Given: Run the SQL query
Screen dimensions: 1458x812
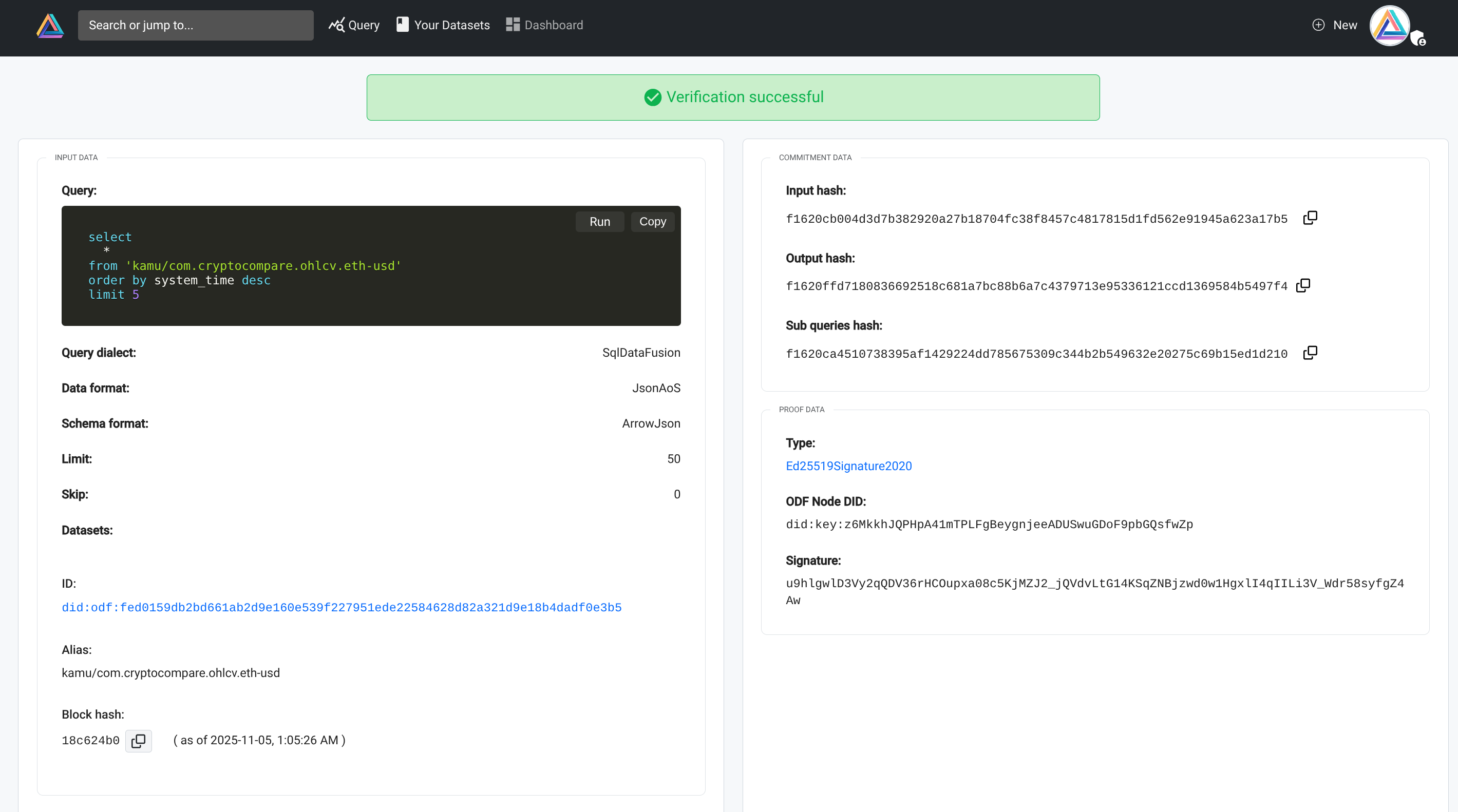Looking at the screenshot, I should coord(599,222).
